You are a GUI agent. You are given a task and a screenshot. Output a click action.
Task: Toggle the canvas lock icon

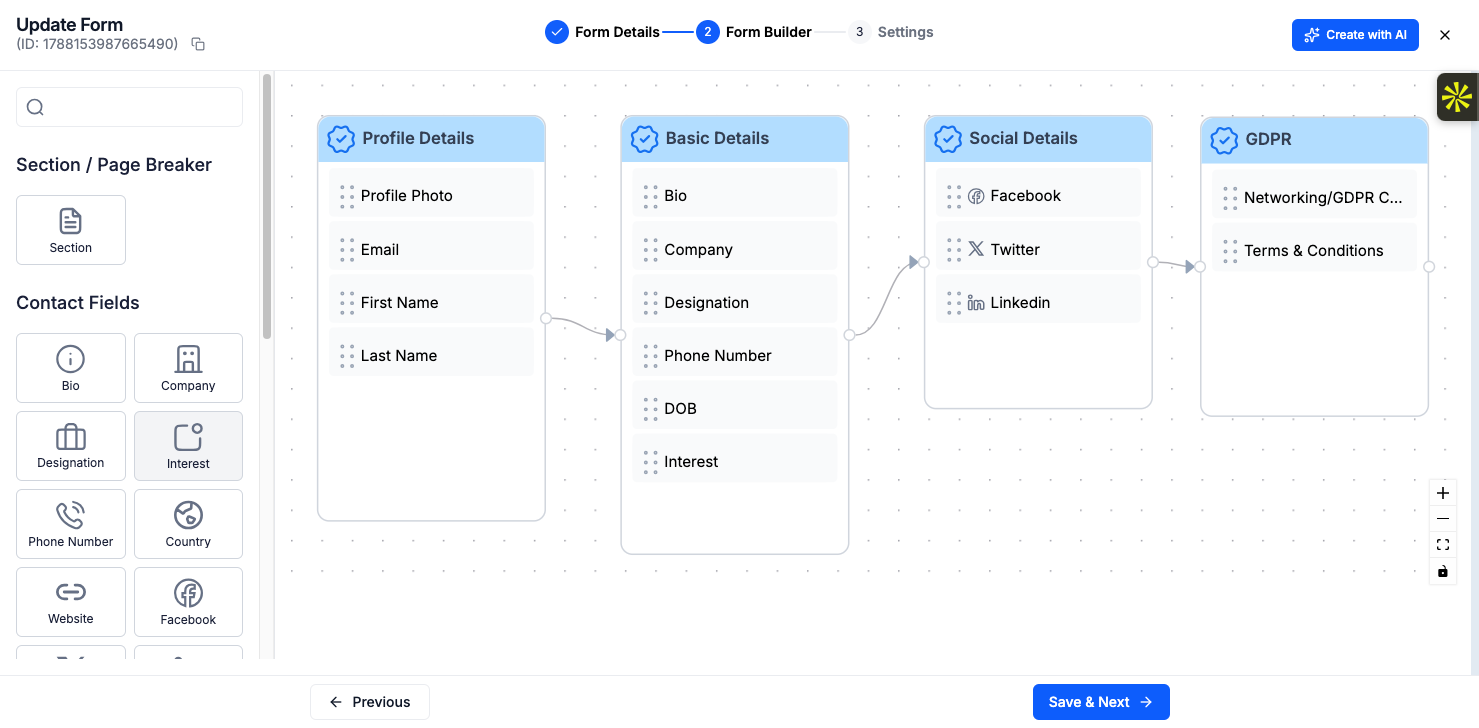tap(1442, 571)
